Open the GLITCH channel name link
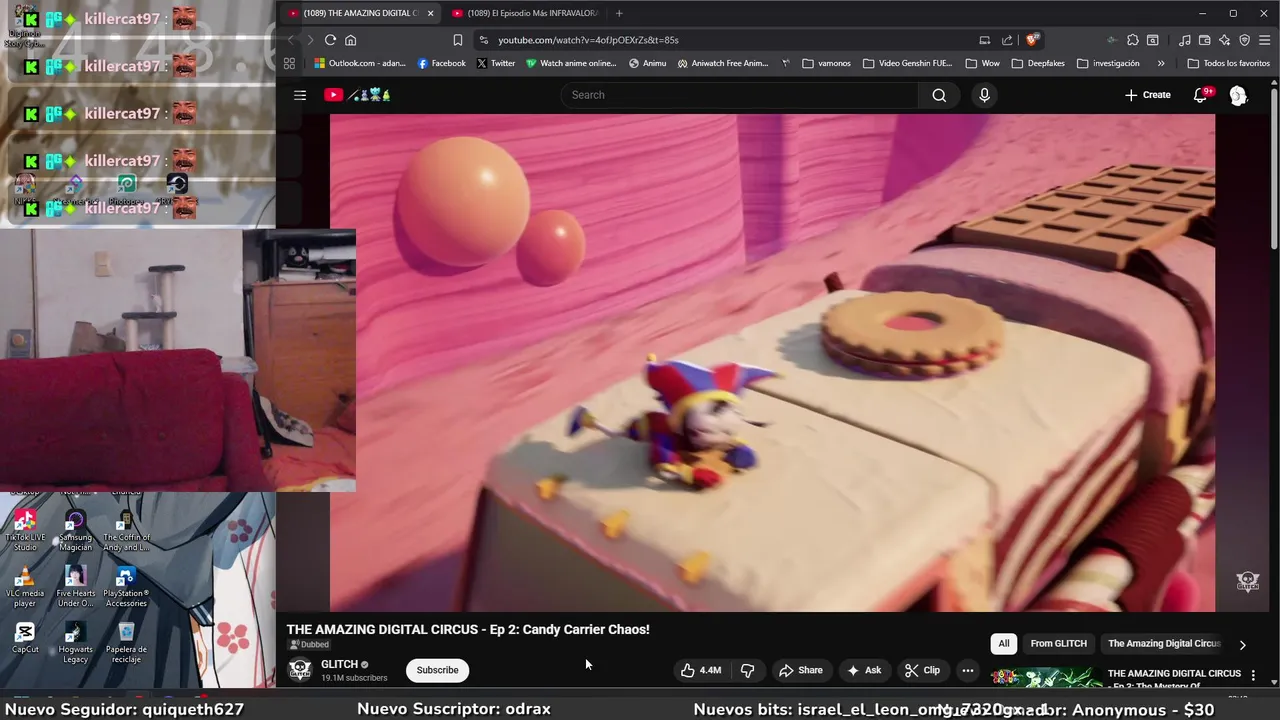1280x720 pixels. coord(339,664)
